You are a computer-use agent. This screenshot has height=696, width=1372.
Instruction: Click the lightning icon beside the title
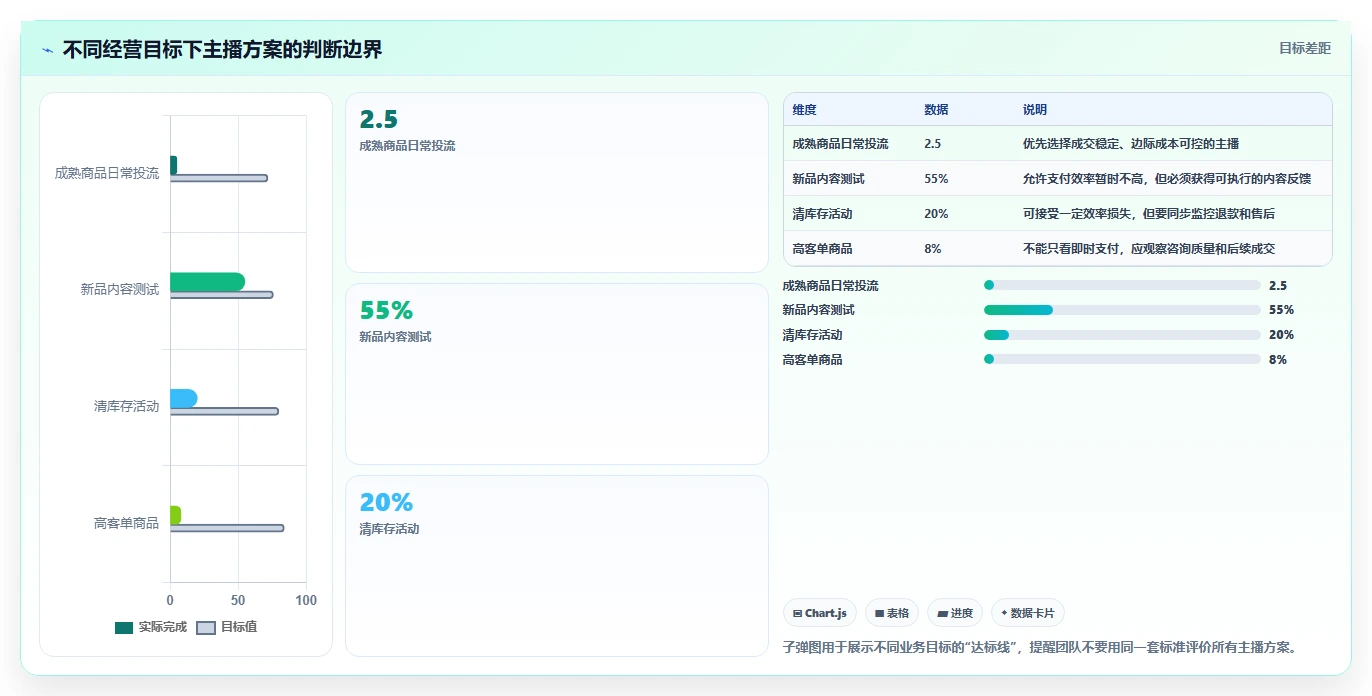[x=48, y=50]
